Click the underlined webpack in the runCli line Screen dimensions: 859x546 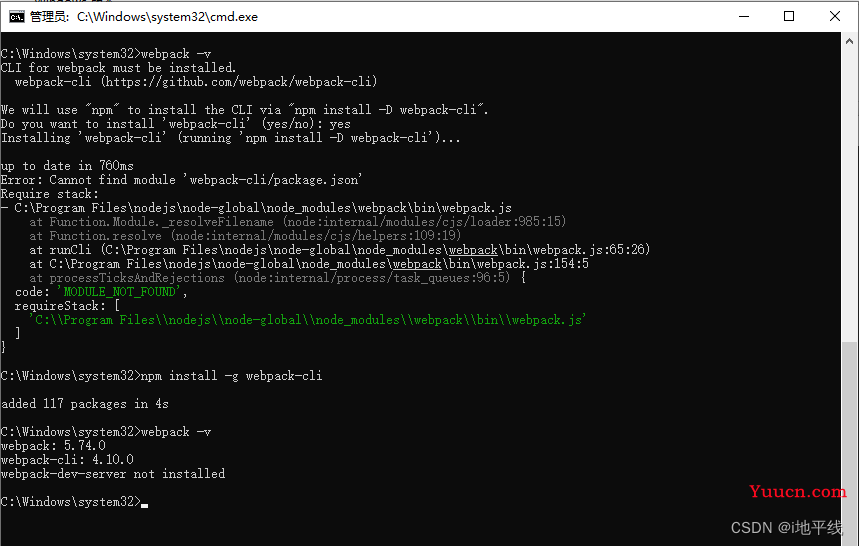click(x=473, y=250)
